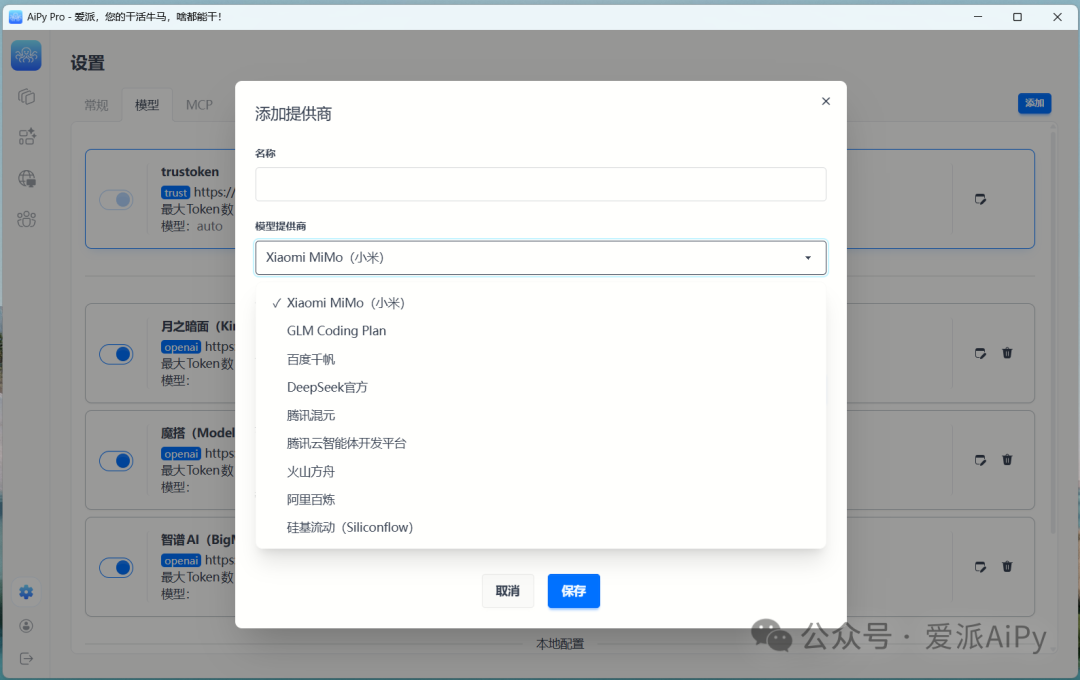This screenshot has height=680, width=1080.
Task: Open the stacked pages icon in sidebar
Action: [x=26, y=96]
